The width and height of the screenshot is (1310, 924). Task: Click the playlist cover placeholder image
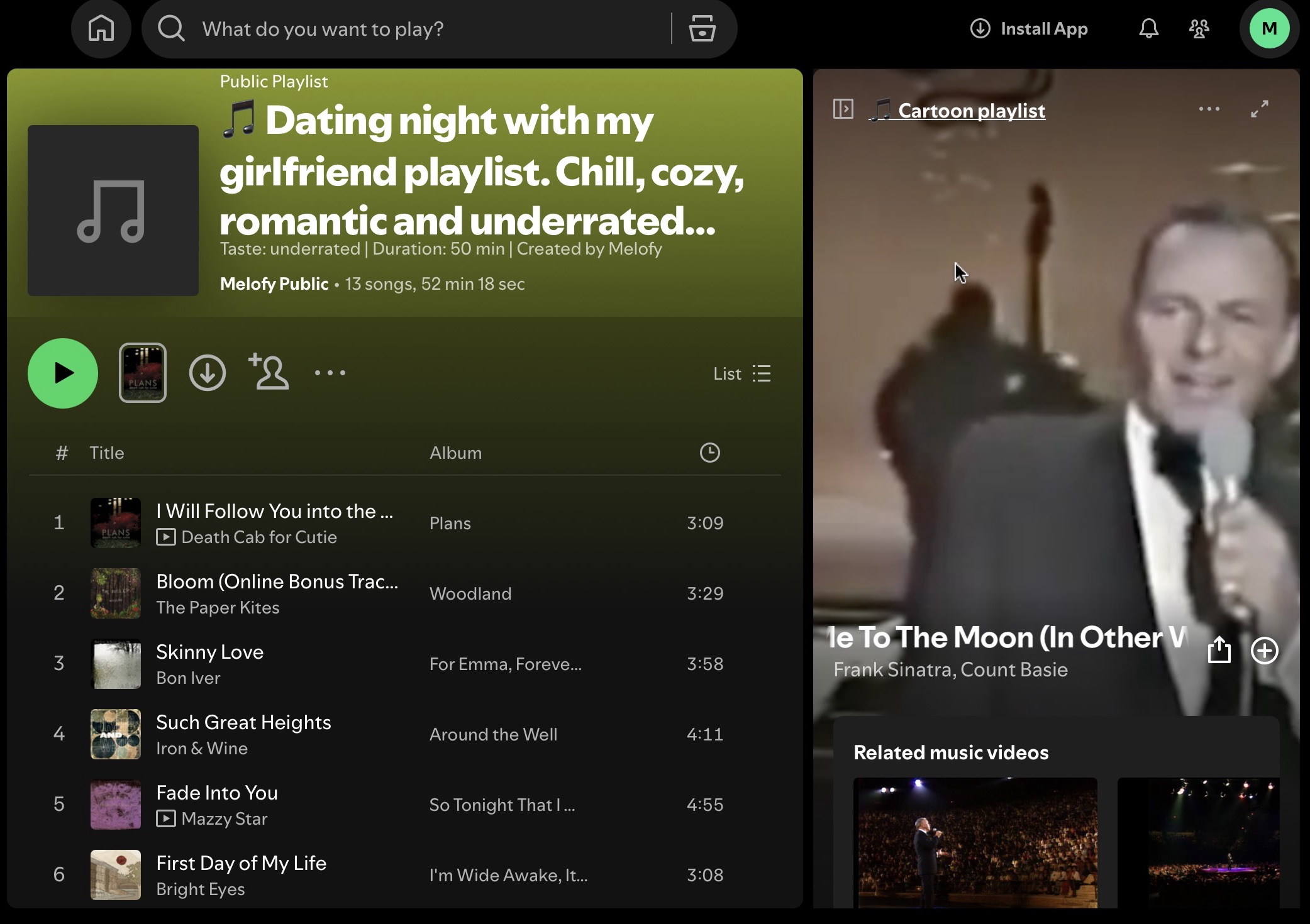(x=113, y=211)
